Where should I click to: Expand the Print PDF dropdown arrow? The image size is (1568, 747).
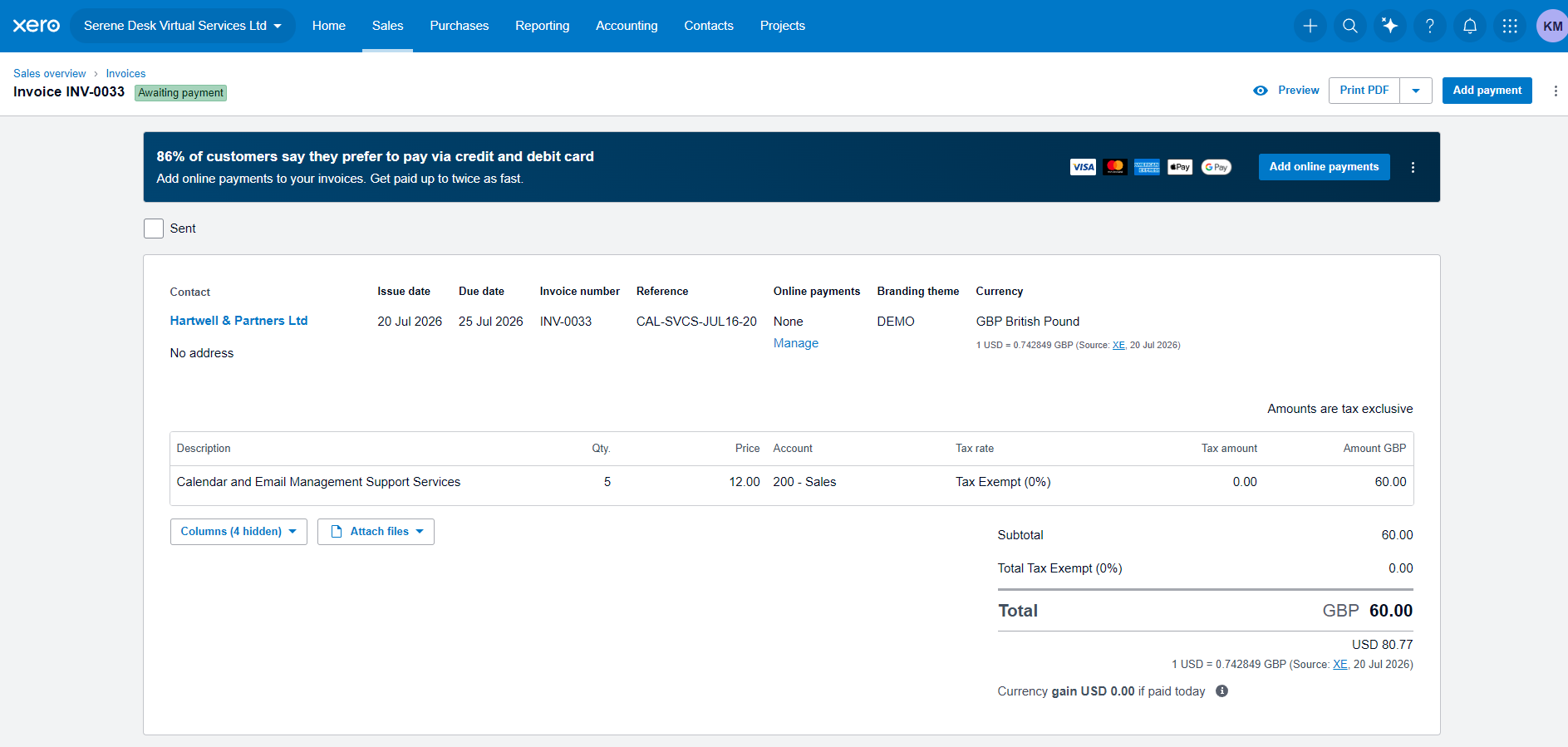pos(1416,91)
